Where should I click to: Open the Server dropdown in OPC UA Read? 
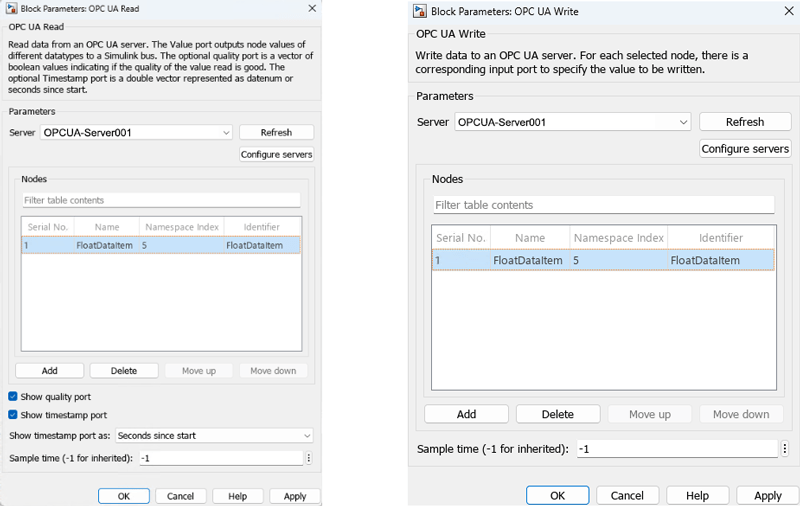(x=136, y=133)
